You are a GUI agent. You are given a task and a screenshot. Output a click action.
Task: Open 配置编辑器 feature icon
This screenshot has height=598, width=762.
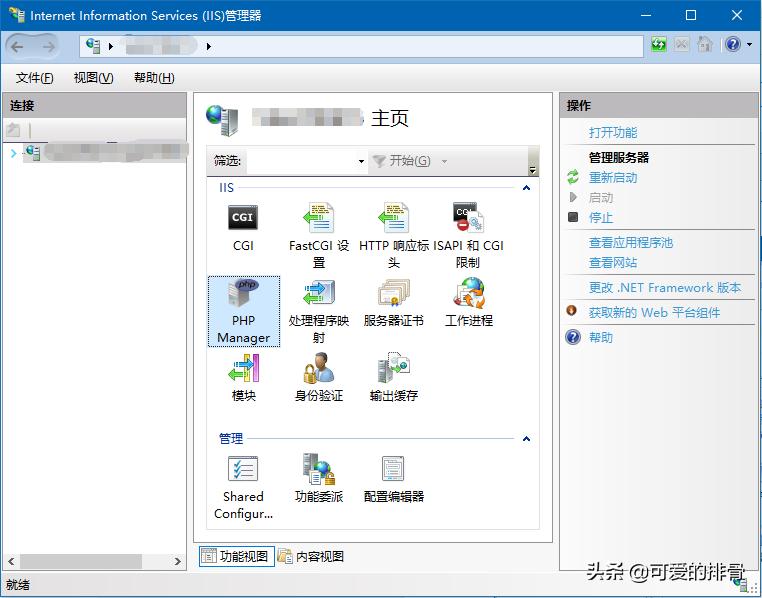(x=393, y=469)
